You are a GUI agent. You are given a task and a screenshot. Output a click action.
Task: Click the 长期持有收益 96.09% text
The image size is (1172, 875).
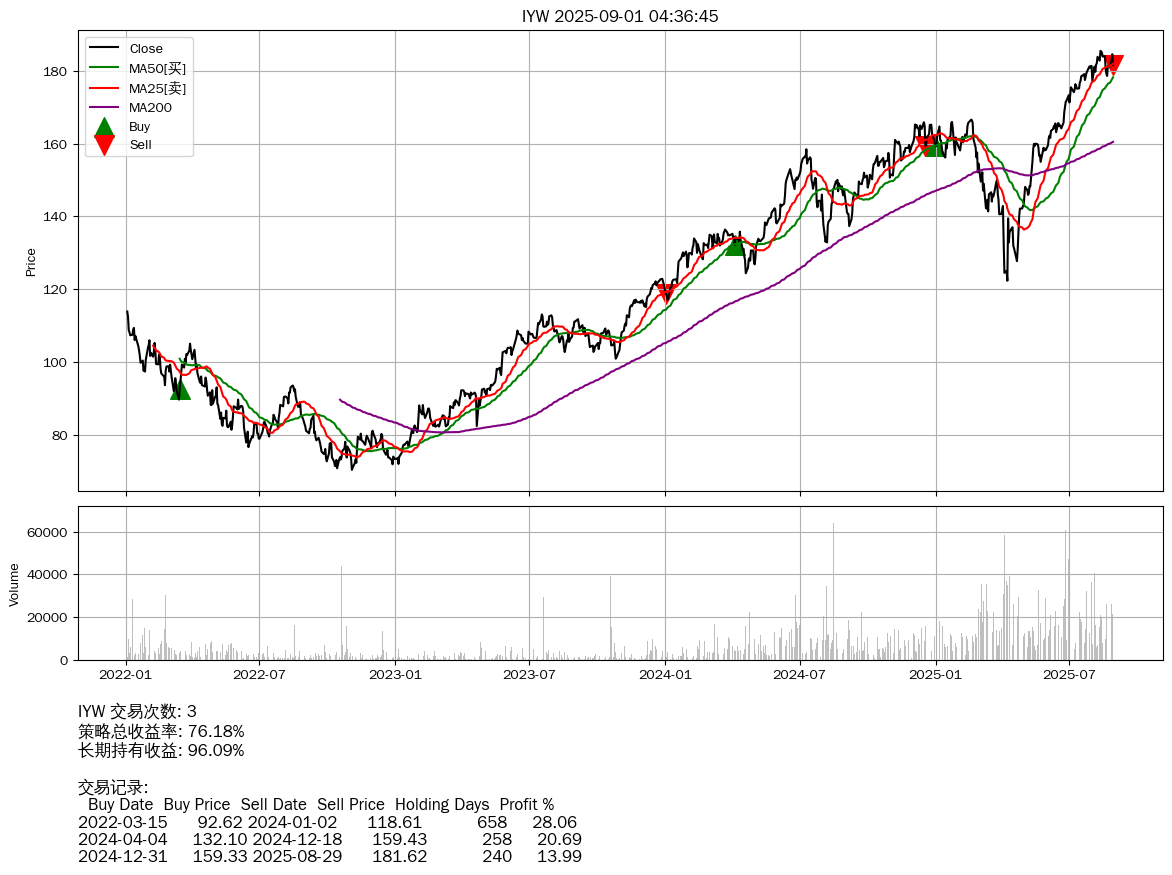tap(161, 750)
